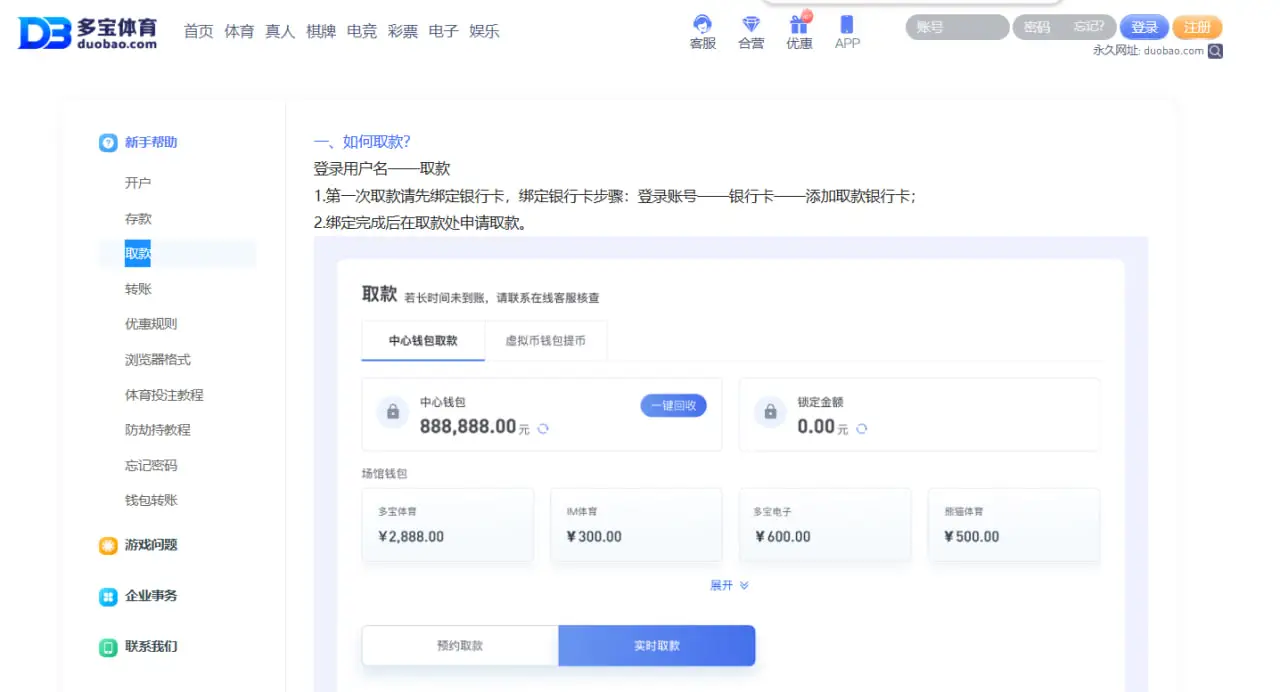The image size is (1280, 692).
Task: Click the 登录 login button
Action: (1144, 27)
